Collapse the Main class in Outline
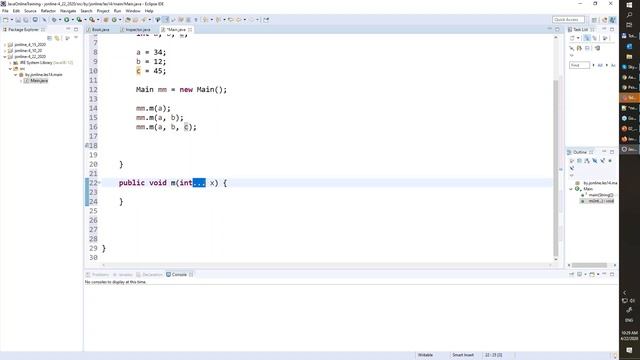The width and height of the screenshot is (640, 360). click(571, 189)
